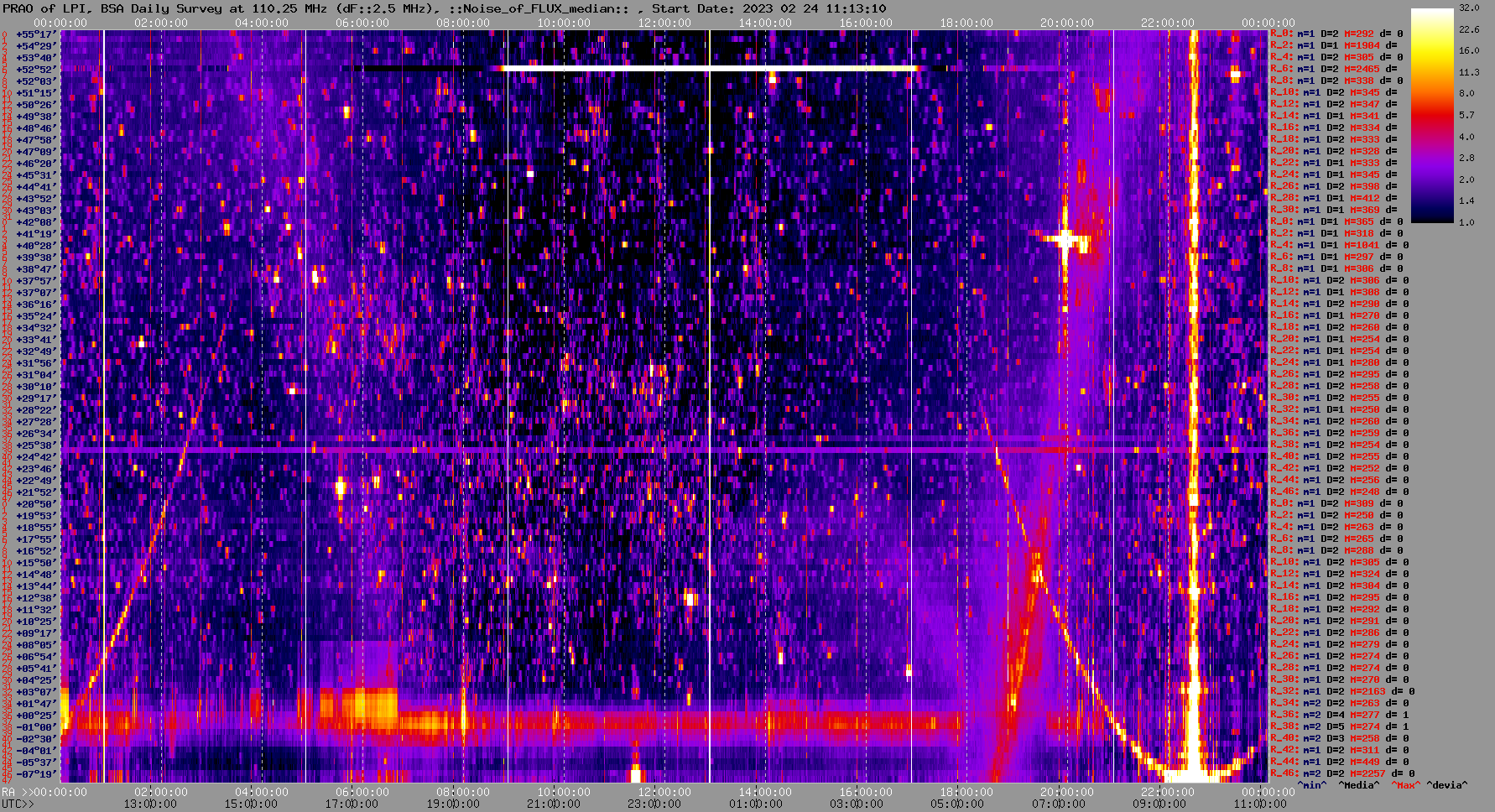The image size is (1495, 812).
Task: Click the +10°25' declination label
Action: (36, 621)
